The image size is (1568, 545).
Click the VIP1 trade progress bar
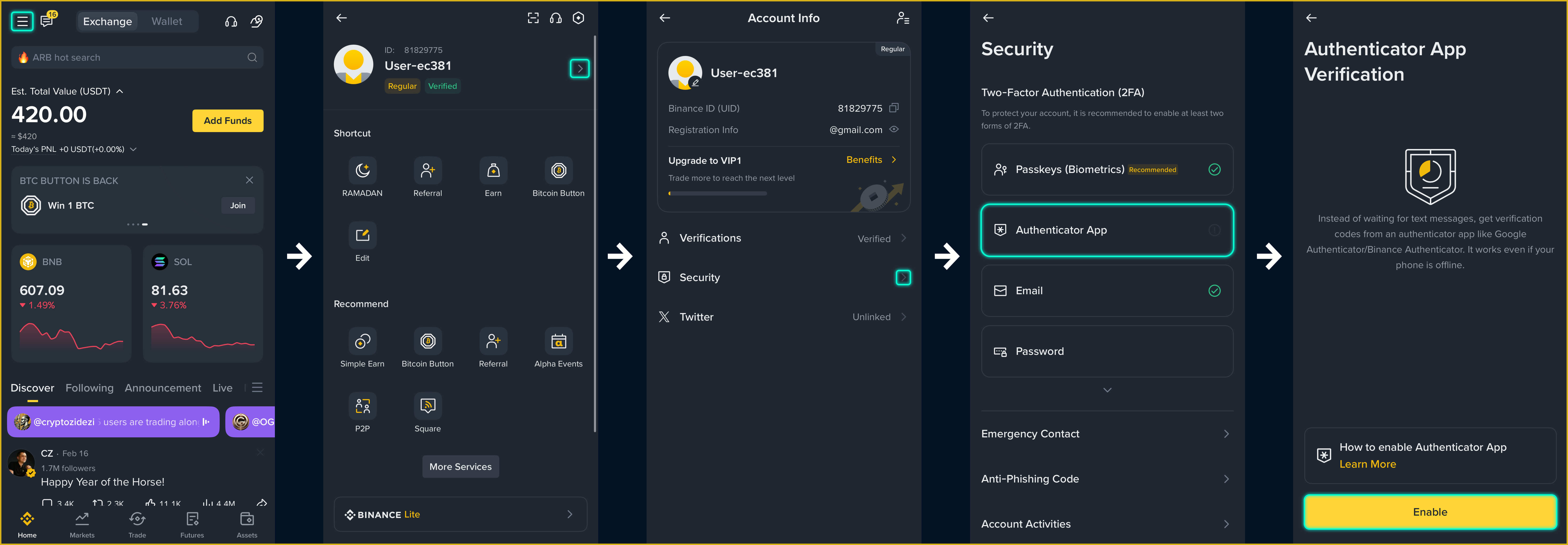(718, 194)
